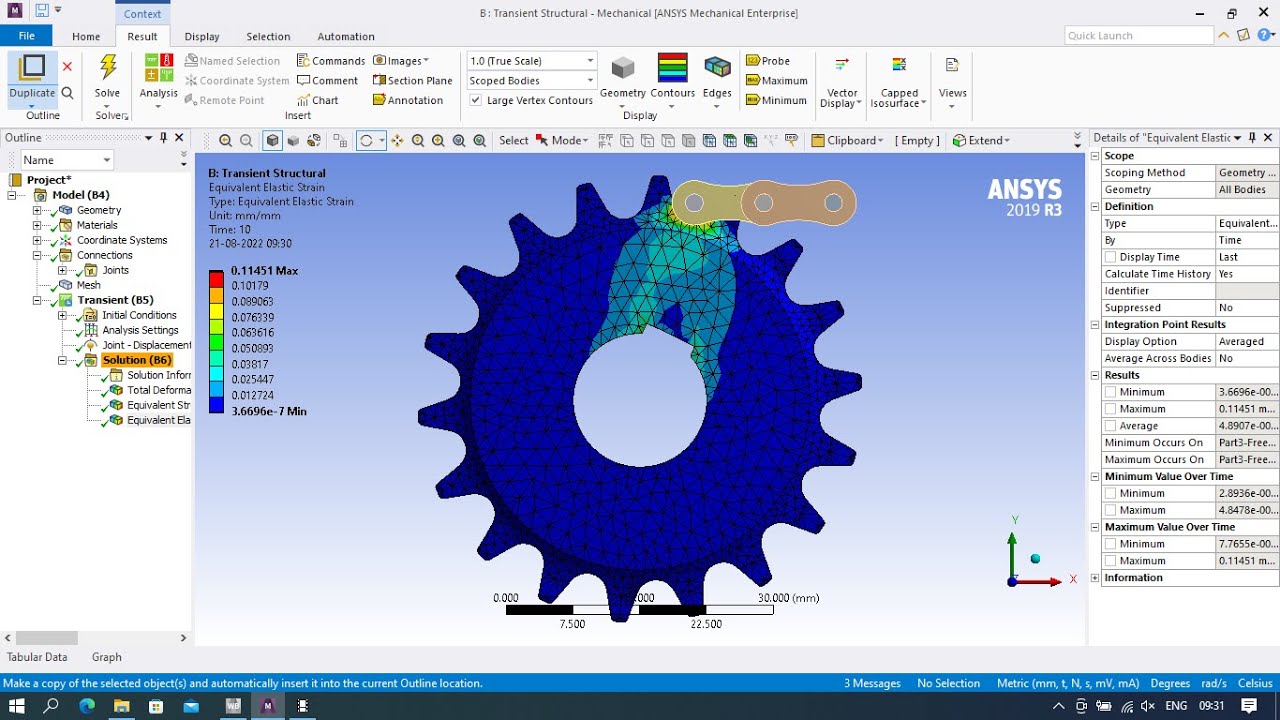Expand the Coordinate Systems node

coord(37,240)
